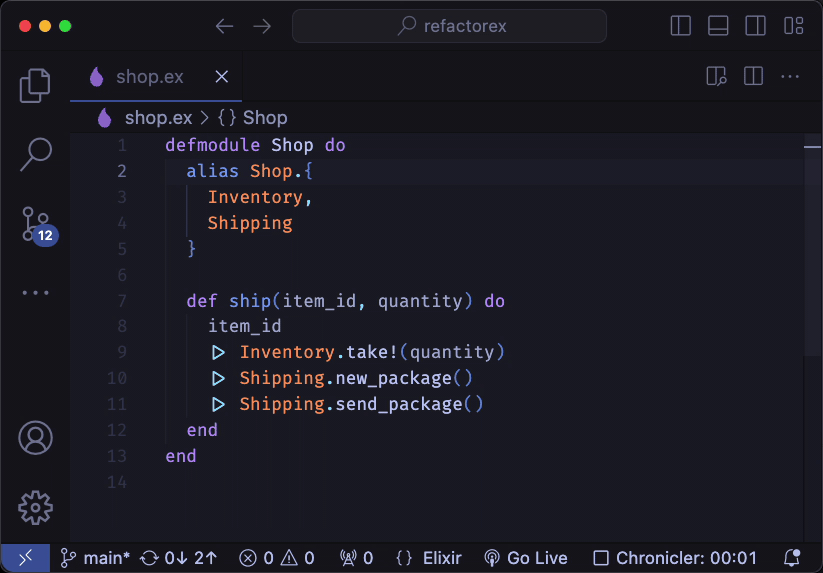This screenshot has height=573, width=823.
Task: Close the shop.ex tab
Action: coord(222,77)
